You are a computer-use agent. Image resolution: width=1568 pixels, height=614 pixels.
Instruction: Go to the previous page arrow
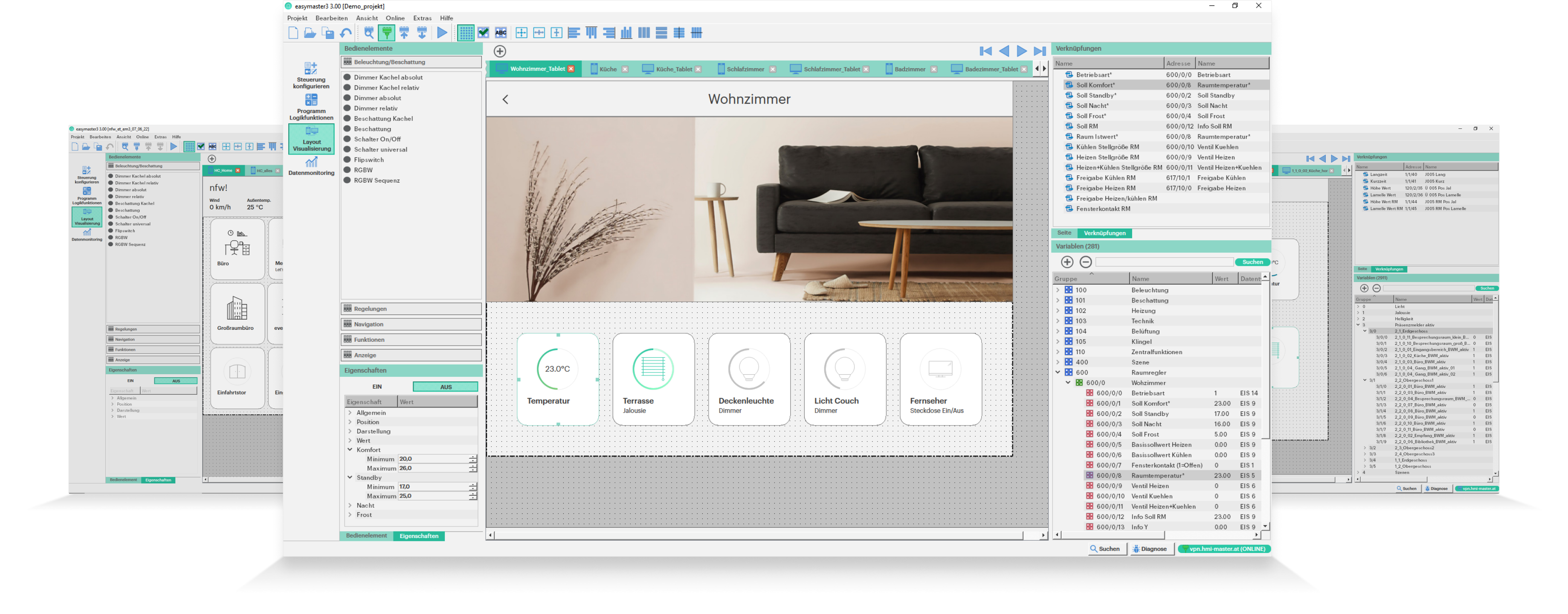1004,51
